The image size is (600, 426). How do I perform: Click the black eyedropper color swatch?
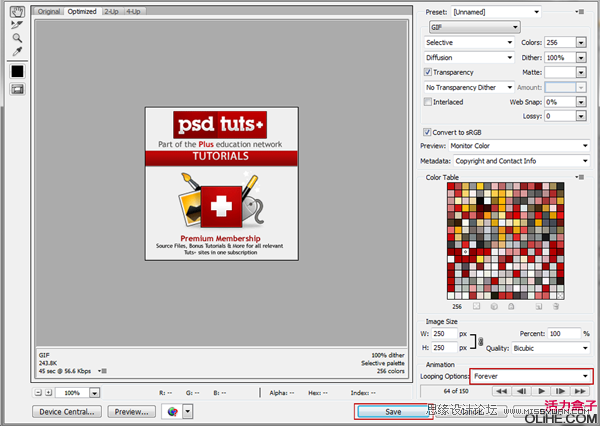click(x=17, y=71)
